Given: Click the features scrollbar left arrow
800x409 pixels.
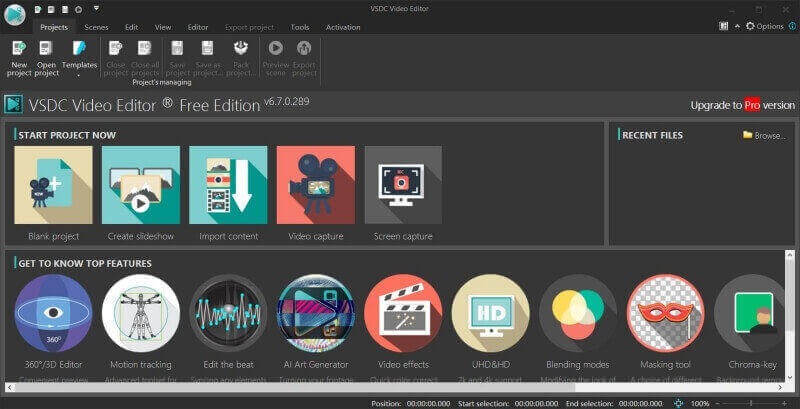Looking at the screenshot, I should pyautogui.click(x=9, y=388).
